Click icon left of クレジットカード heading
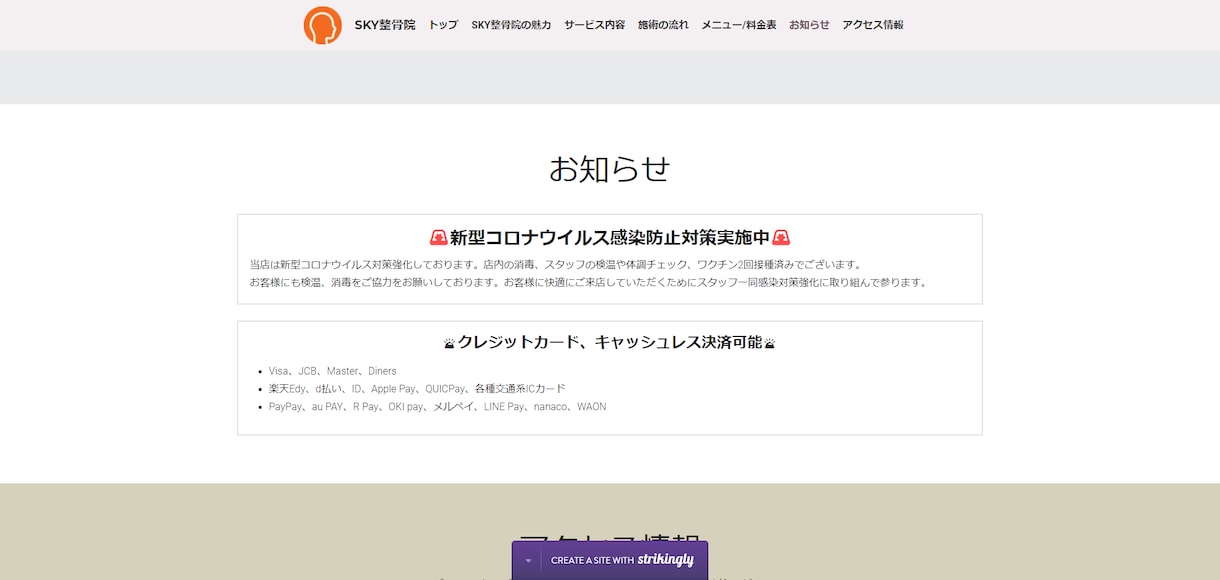The image size is (1220, 580). (x=449, y=343)
